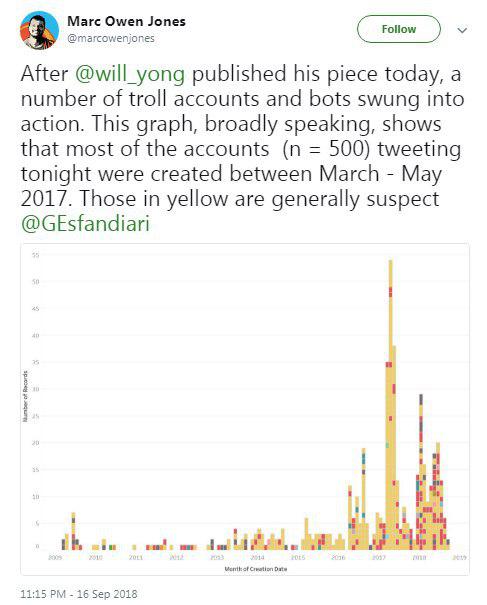Open the @GEsfandiari mention link
The image size is (487, 605).
tap(85, 223)
